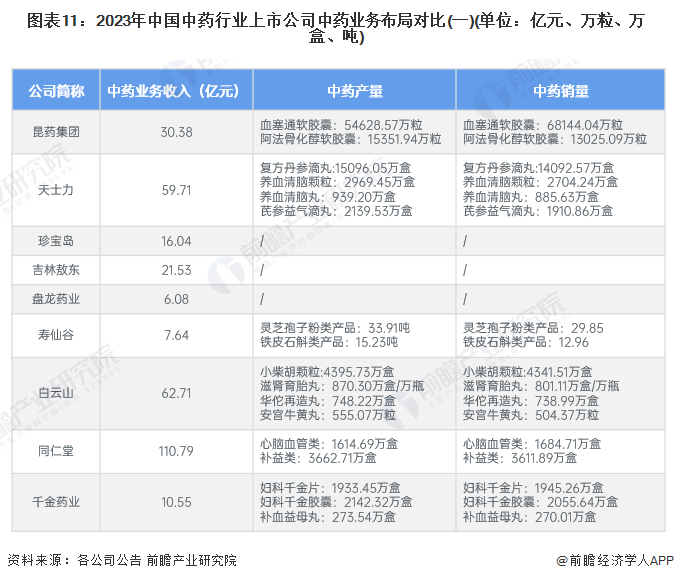Click sales text 铁皮石斛类产品：12.96
Screen dimensions: 674x581
[526, 342]
